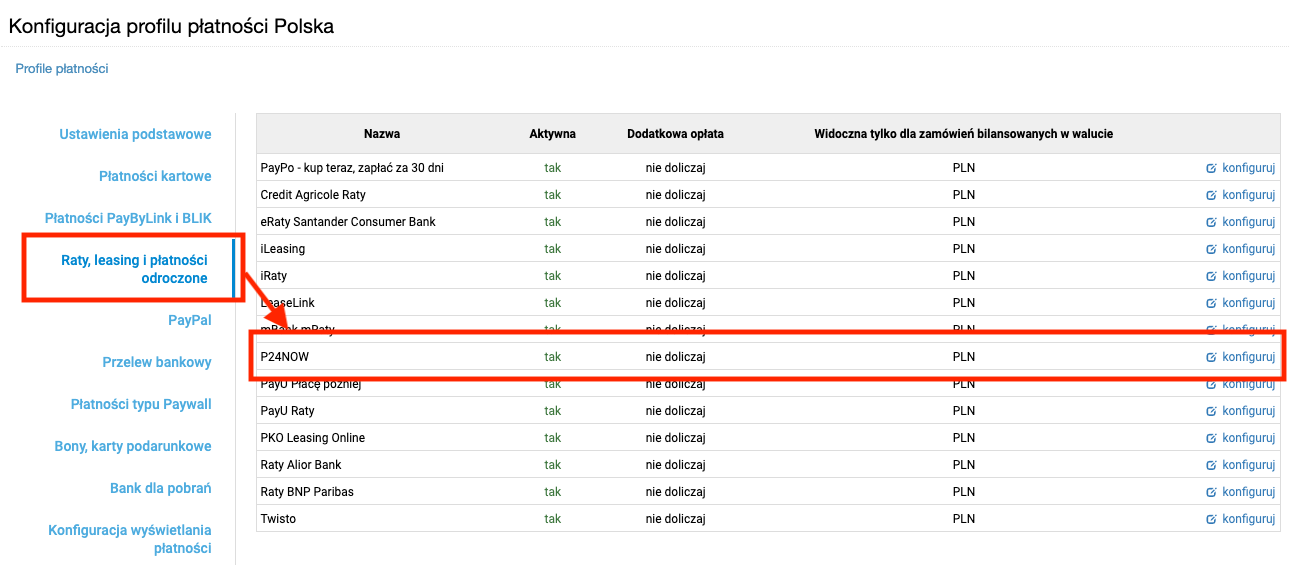The width and height of the screenshot is (1302, 565).
Task: Select Bank dla pobrań in sidebar
Action: point(160,488)
